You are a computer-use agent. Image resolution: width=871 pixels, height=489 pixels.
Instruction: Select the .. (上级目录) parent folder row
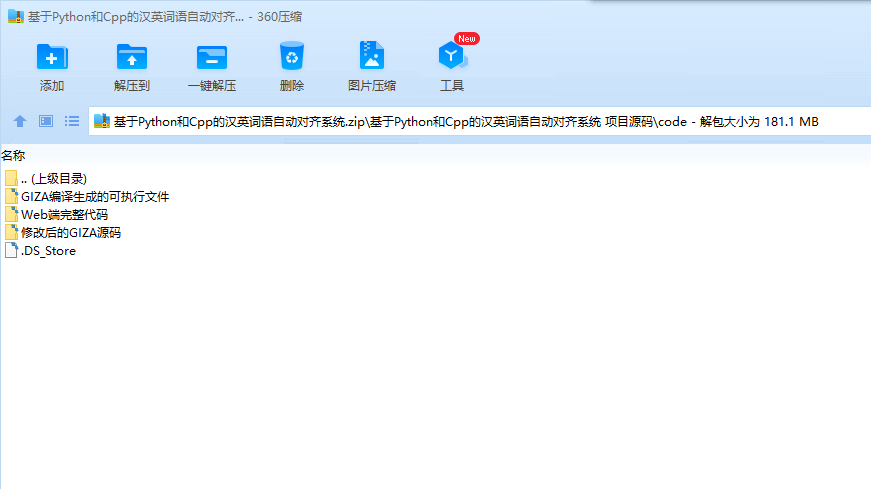46,178
